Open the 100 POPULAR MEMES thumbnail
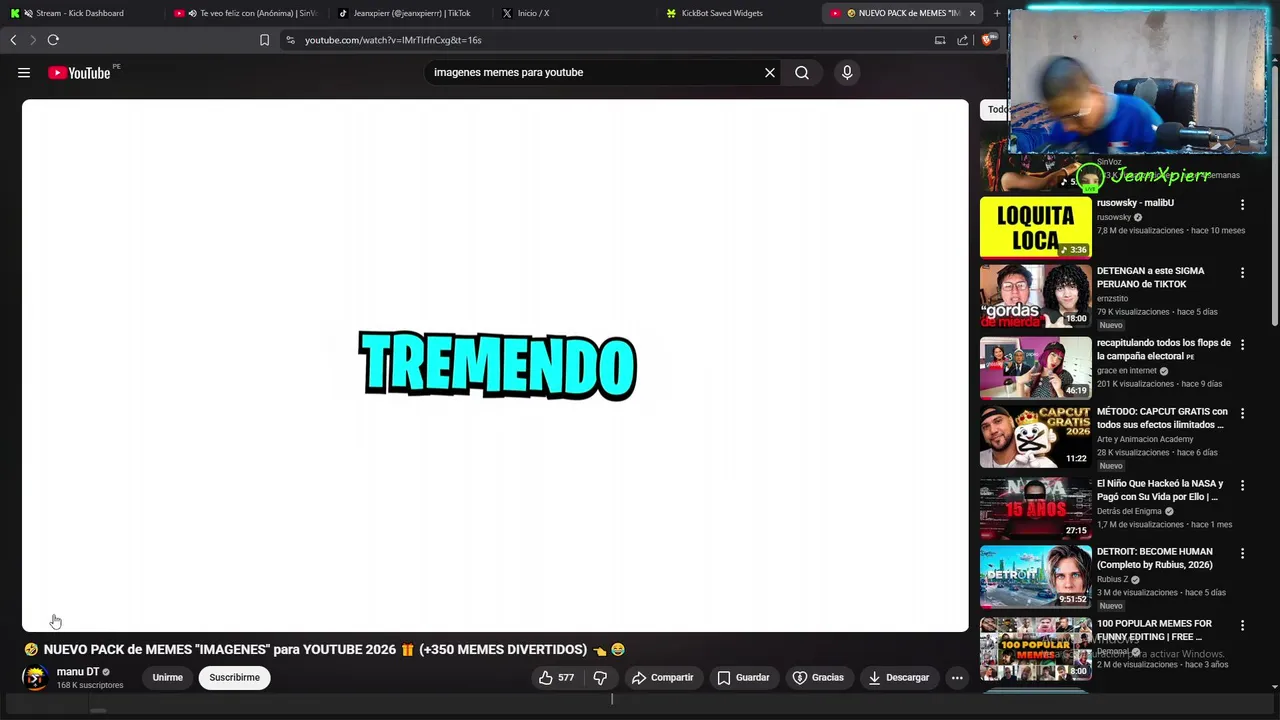 pyautogui.click(x=1035, y=649)
